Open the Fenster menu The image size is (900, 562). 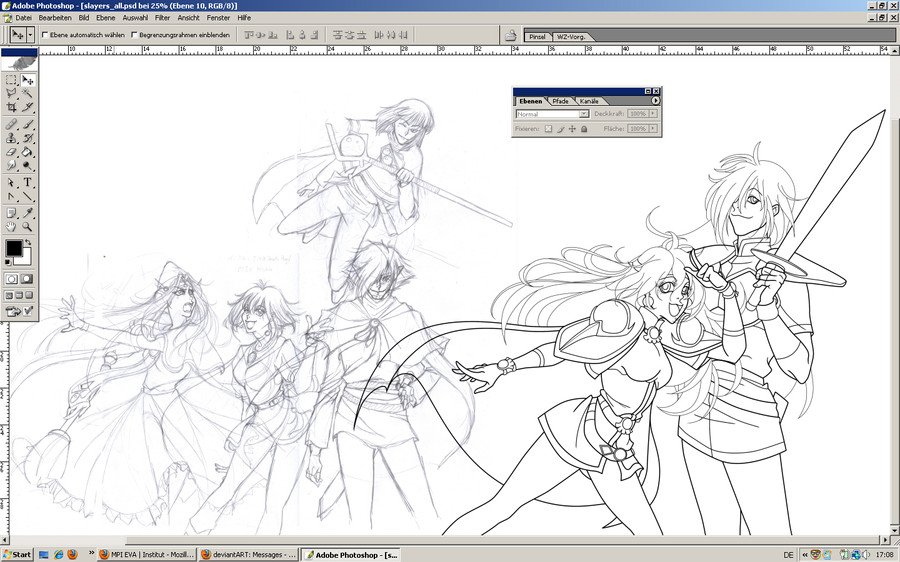218,18
